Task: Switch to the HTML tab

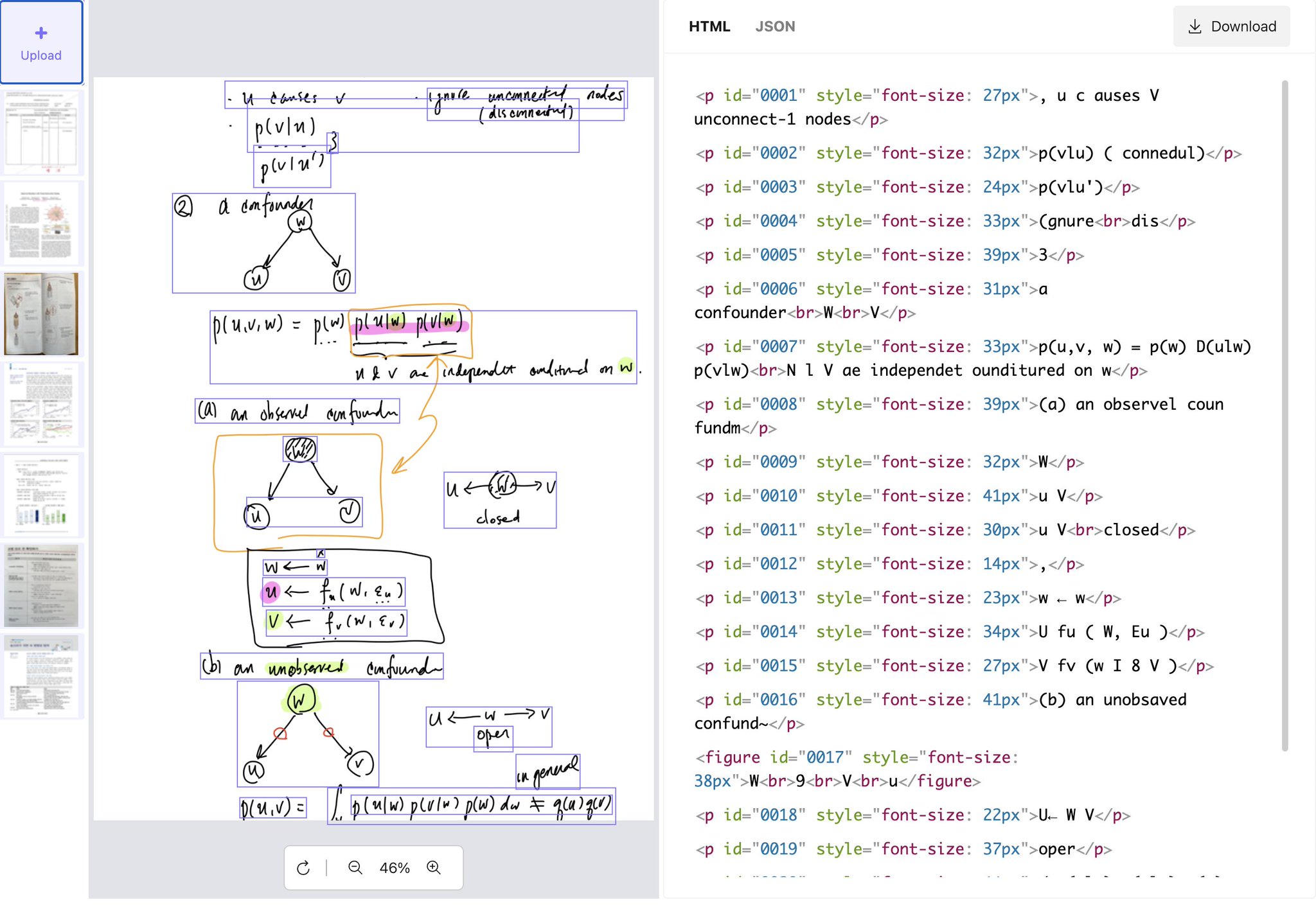Action: [x=709, y=26]
